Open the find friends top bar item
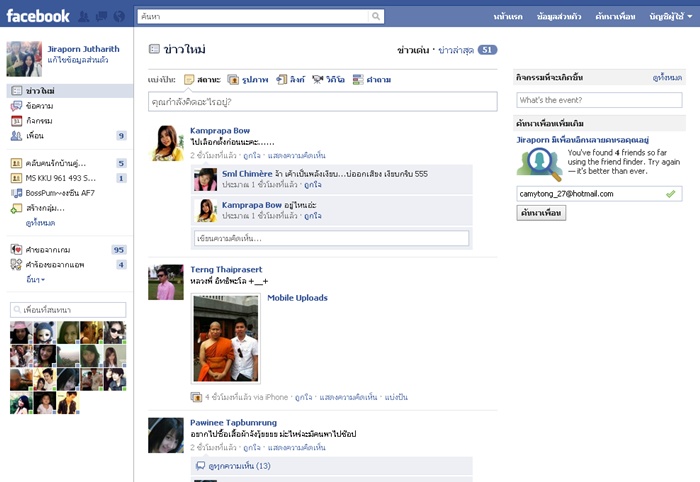Screen dimensions: 700x482 (x=615, y=17)
